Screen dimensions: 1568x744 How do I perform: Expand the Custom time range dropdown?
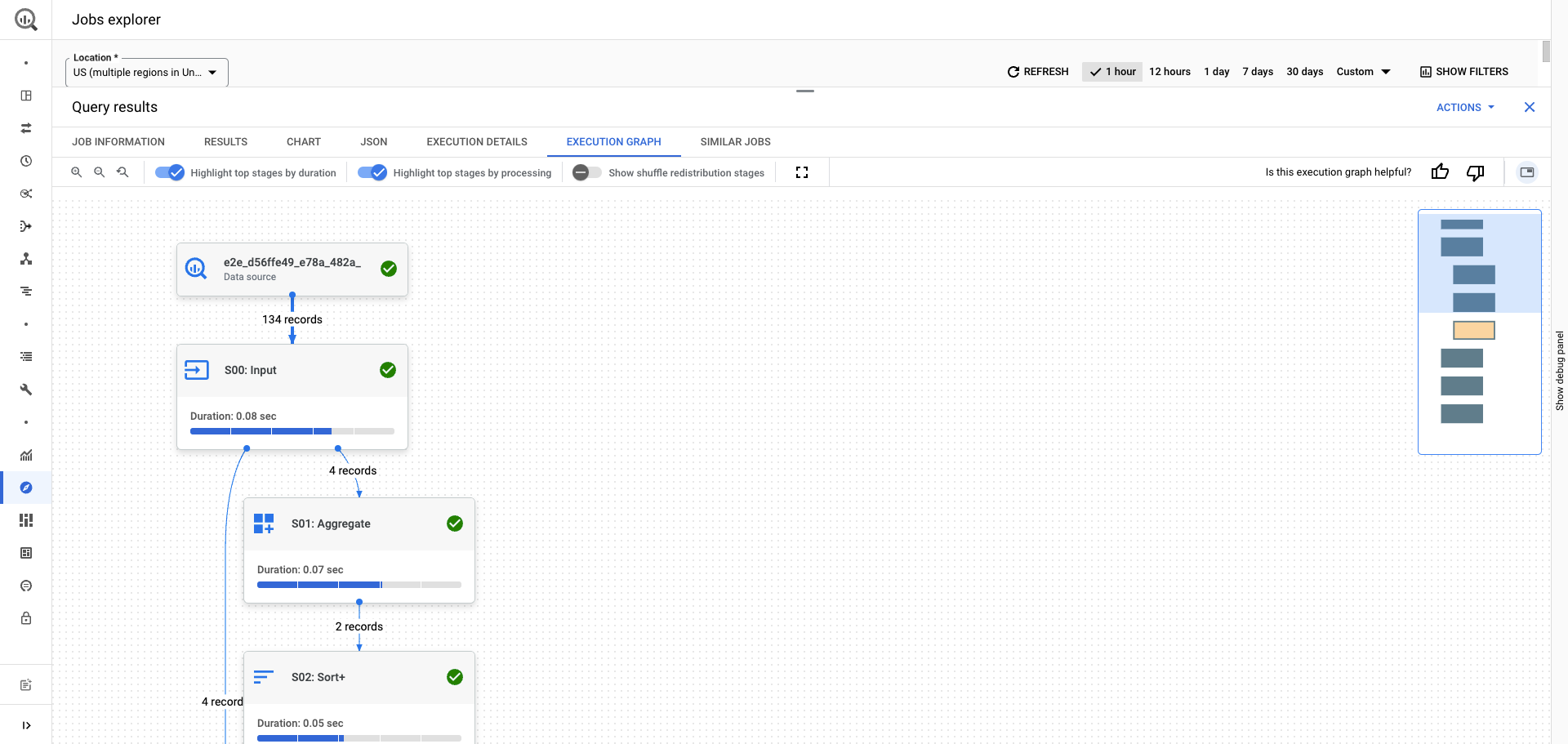(1363, 72)
